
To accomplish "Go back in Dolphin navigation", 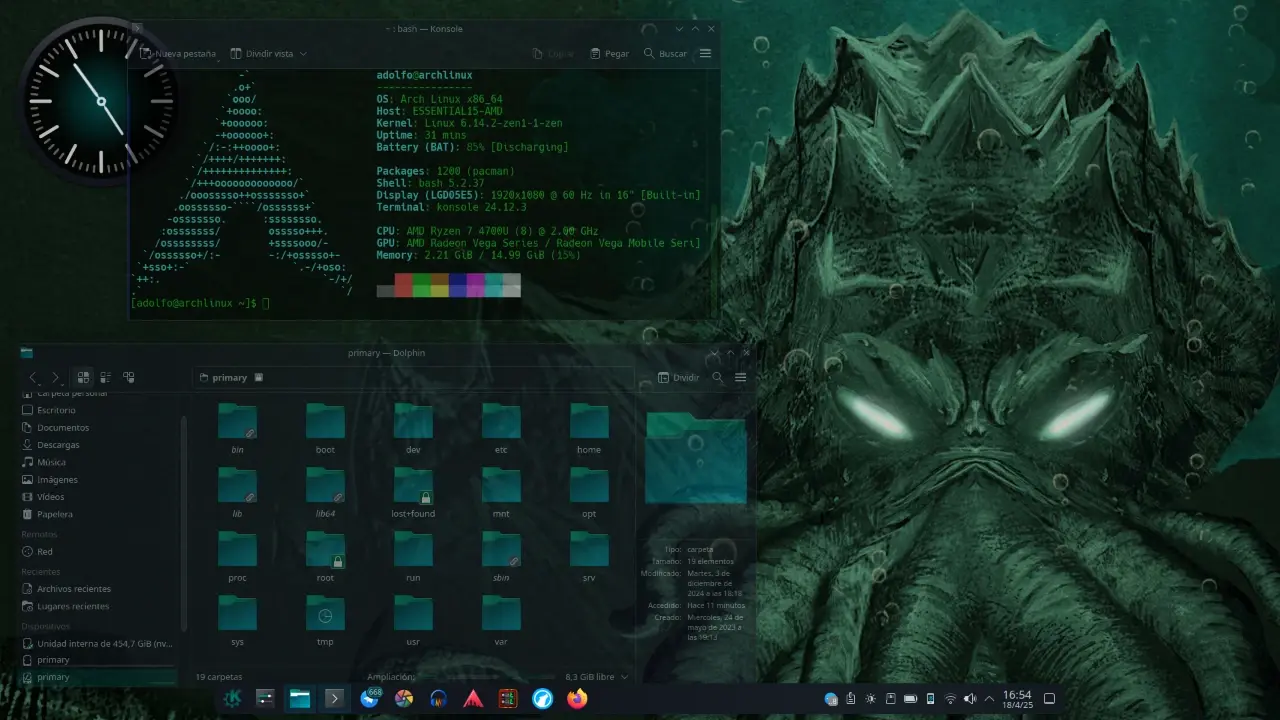I will 33,377.
